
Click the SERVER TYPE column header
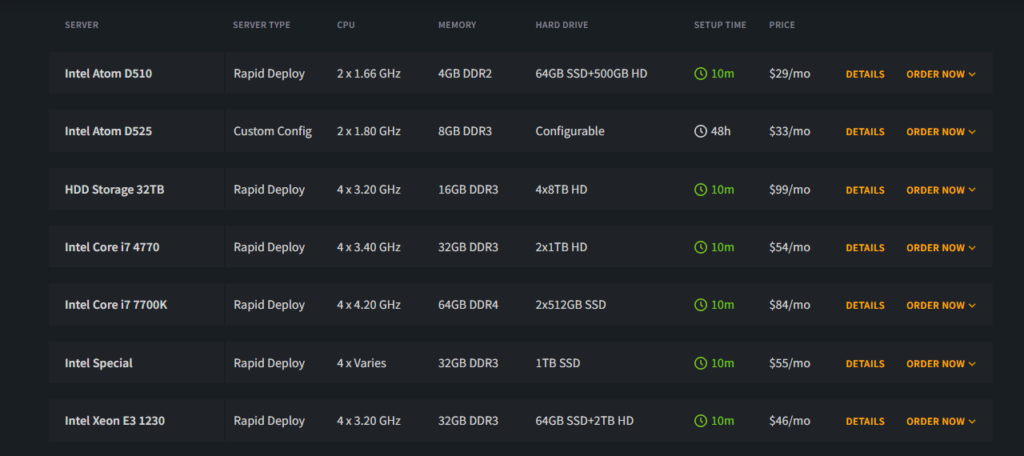pos(261,25)
